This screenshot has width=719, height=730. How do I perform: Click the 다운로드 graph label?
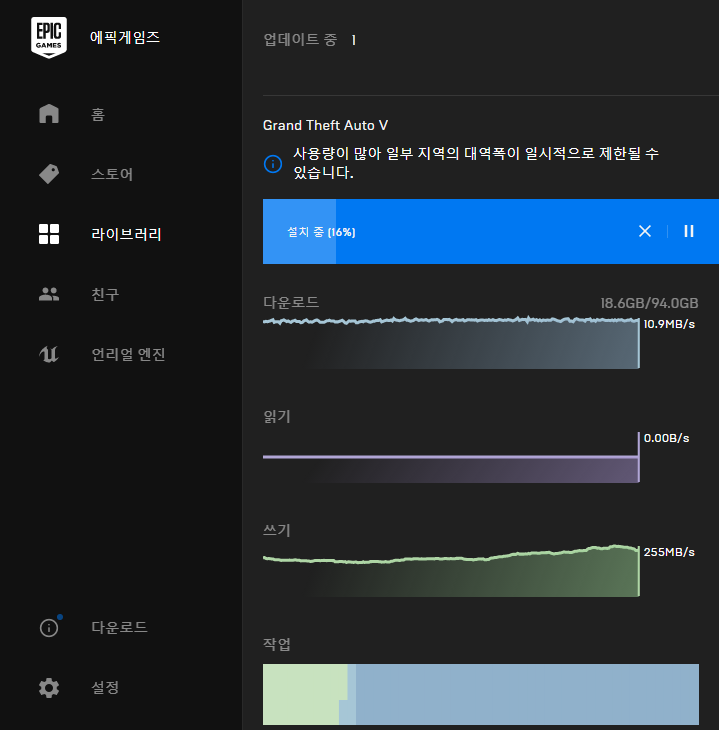point(291,303)
